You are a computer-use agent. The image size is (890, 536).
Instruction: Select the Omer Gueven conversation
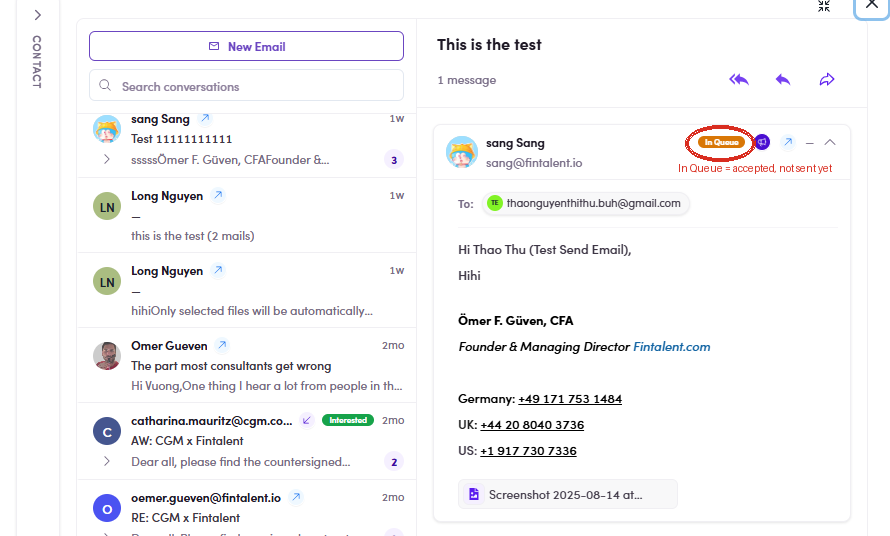point(247,365)
